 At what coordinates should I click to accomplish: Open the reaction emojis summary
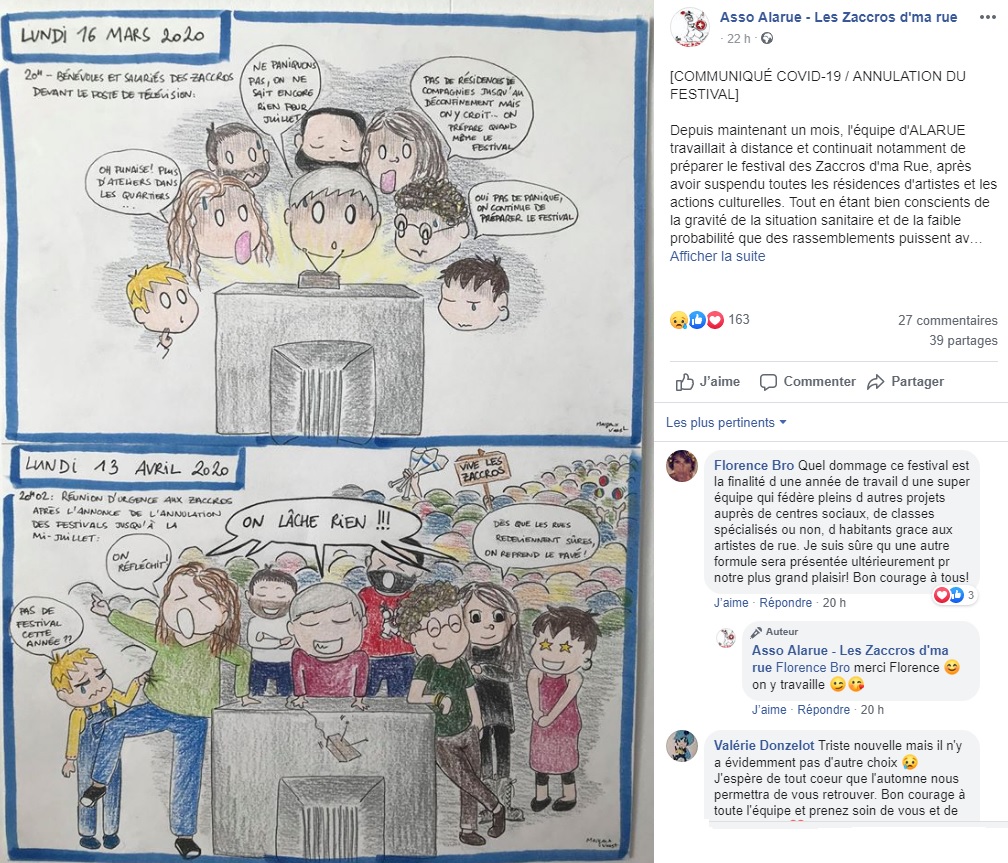pos(697,320)
